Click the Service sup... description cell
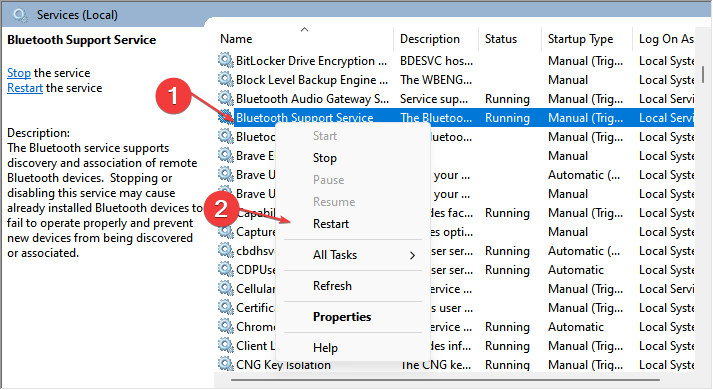Image resolution: width=713 pixels, height=390 pixels. (434, 99)
